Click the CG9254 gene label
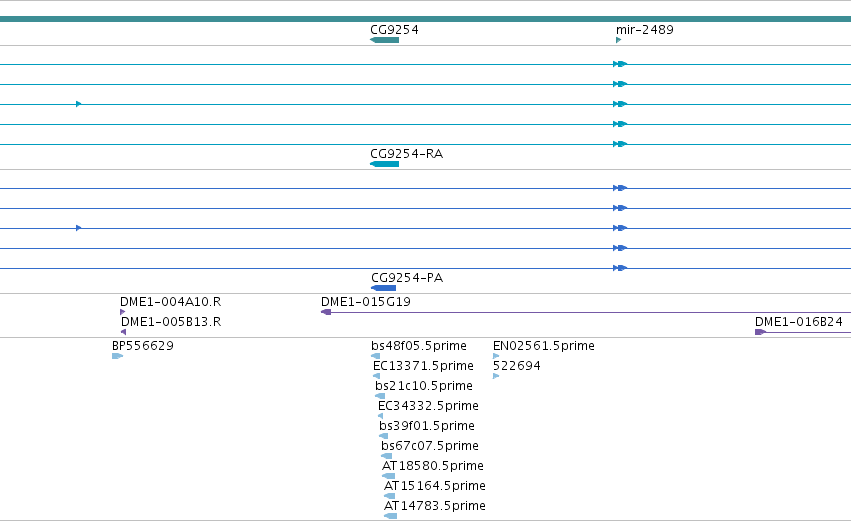This screenshot has width=851, height=521. (394, 30)
